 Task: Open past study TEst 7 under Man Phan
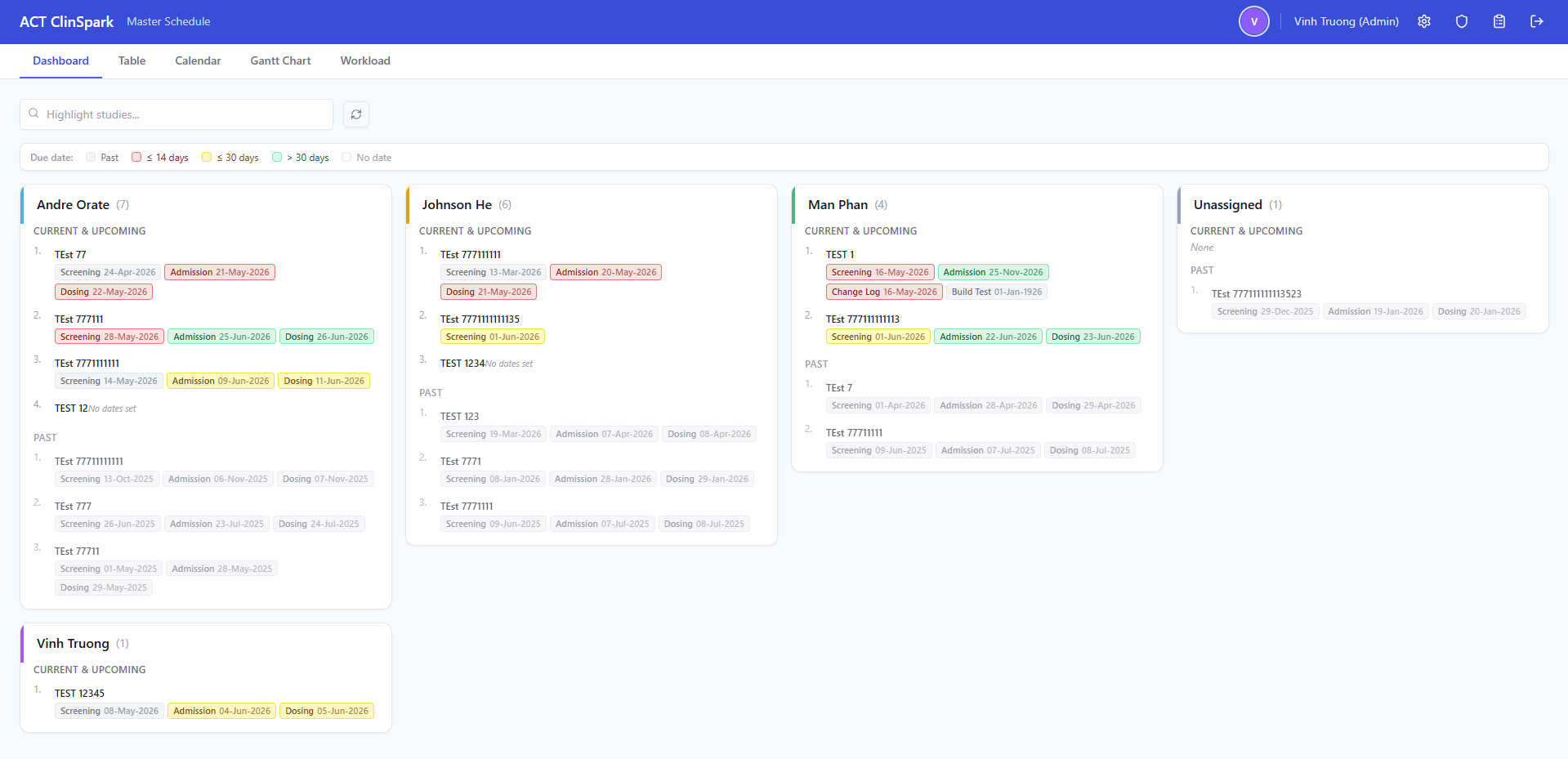[839, 388]
